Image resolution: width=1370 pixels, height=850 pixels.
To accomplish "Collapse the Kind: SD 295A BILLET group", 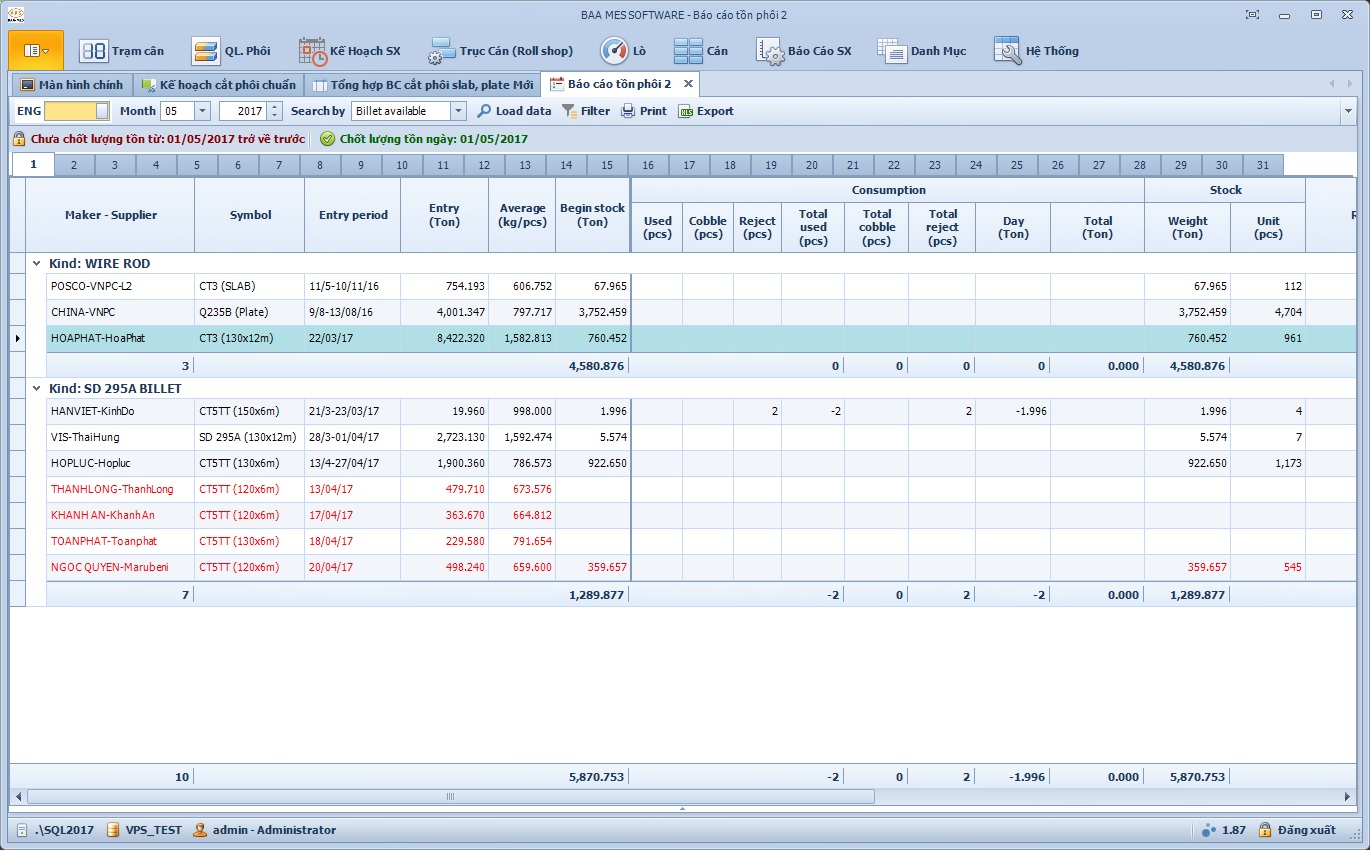I will (x=37, y=388).
